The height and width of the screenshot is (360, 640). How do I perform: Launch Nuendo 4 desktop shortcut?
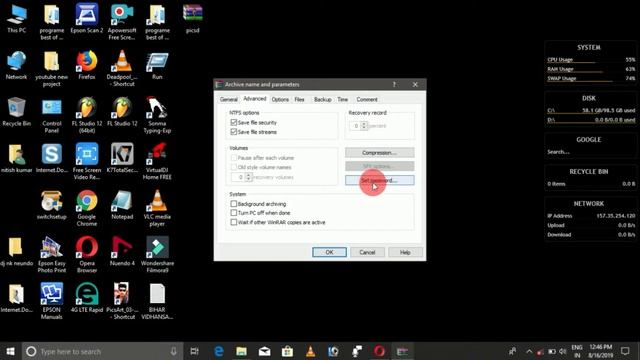click(122, 251)
